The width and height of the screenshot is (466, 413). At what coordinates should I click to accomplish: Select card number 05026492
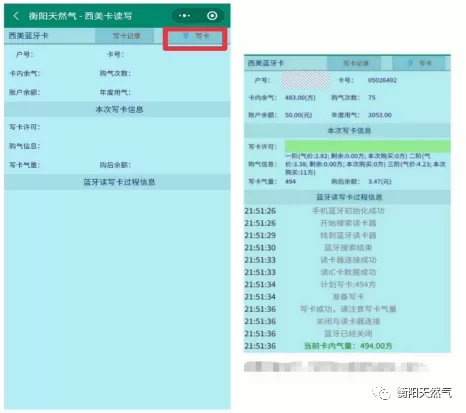(382, 80)
